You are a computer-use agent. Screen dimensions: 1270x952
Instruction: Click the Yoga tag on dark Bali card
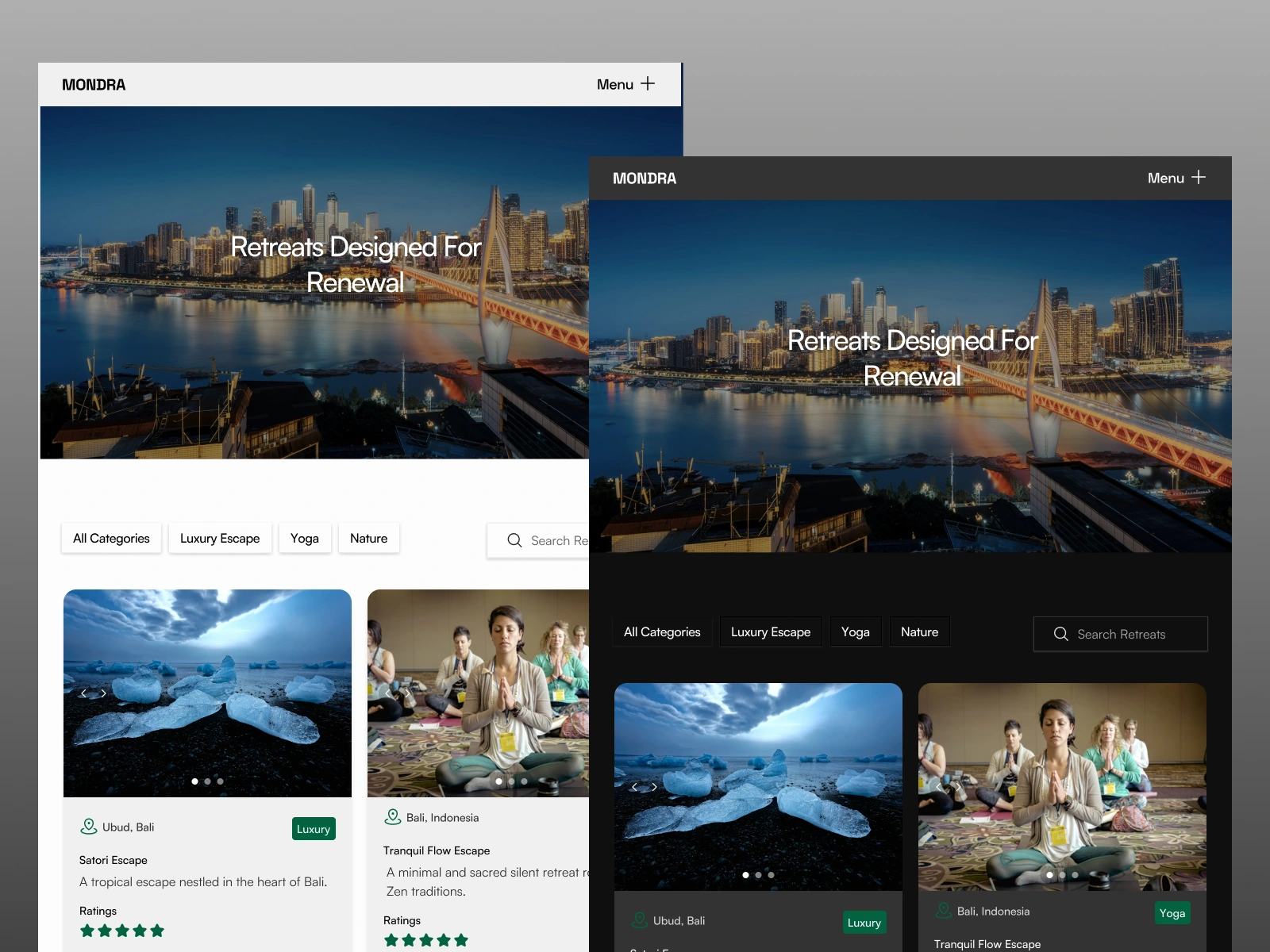coord(1172,913)
